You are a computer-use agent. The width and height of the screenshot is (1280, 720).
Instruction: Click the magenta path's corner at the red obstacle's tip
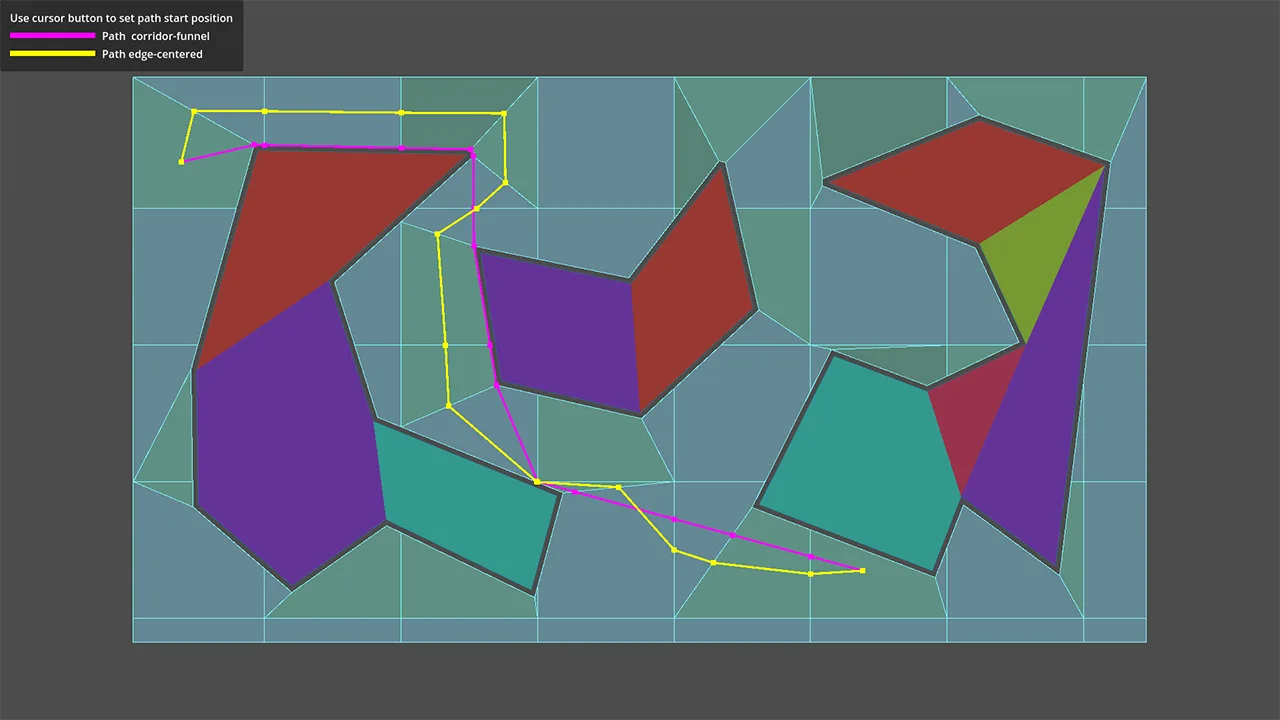click(x=470, y=151)
